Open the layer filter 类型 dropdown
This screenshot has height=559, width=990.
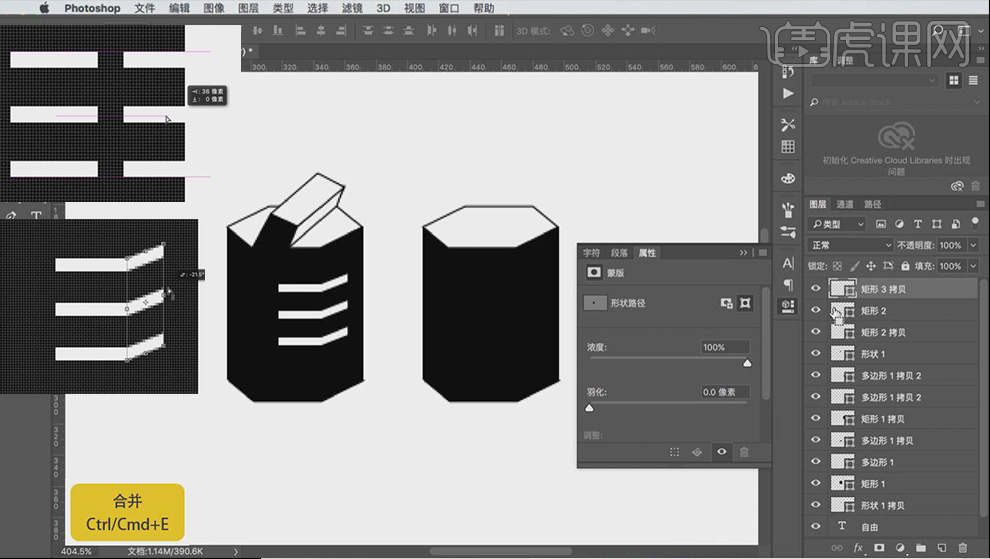pos(839,224)
